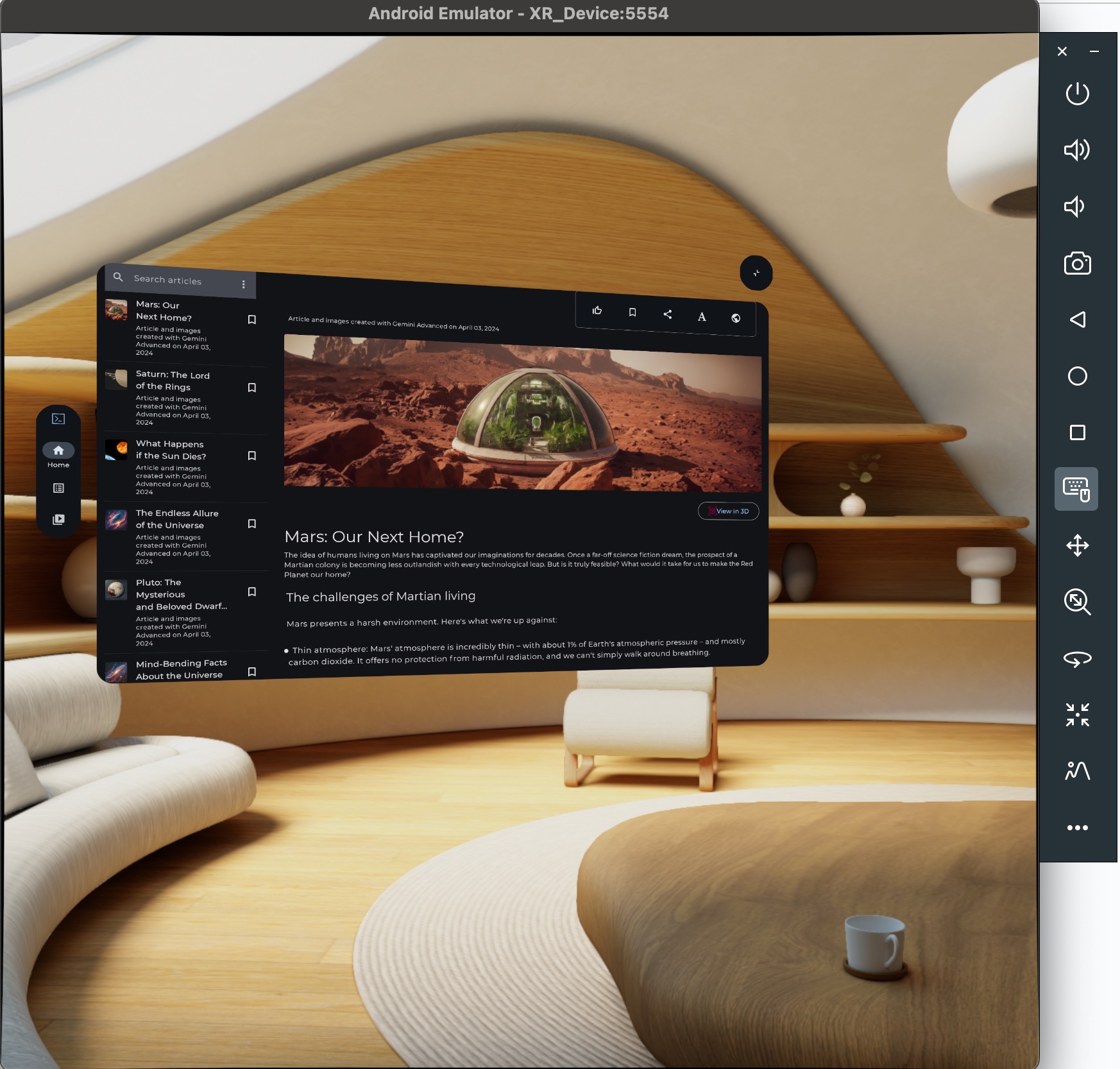Expand the article window with the plus control
The image size is (1120, 1069).
tap(756, 273)
